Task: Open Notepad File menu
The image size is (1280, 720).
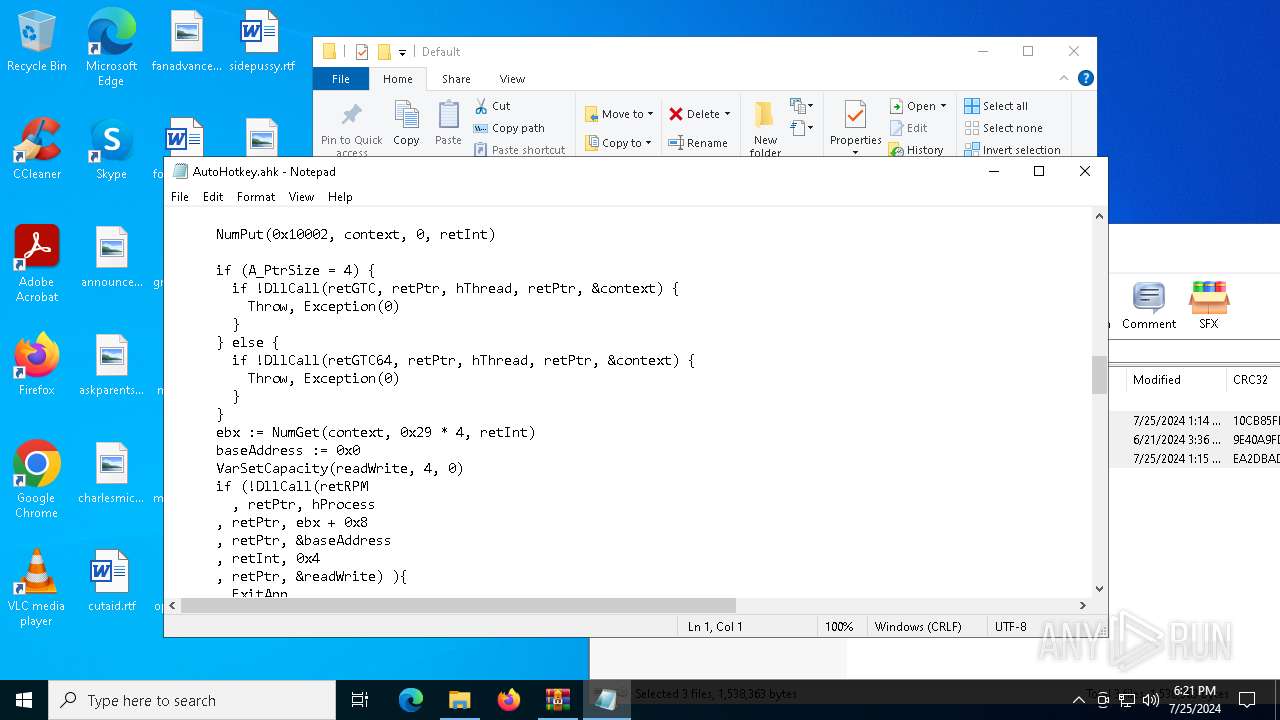Action: (180, 197)
